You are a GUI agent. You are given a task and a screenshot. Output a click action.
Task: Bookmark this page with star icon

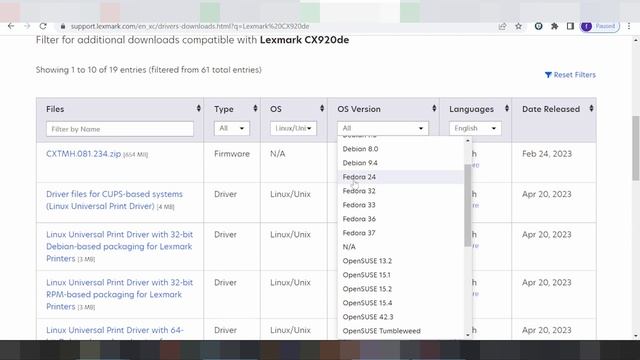pyautogui.click(x=518, y=26)
